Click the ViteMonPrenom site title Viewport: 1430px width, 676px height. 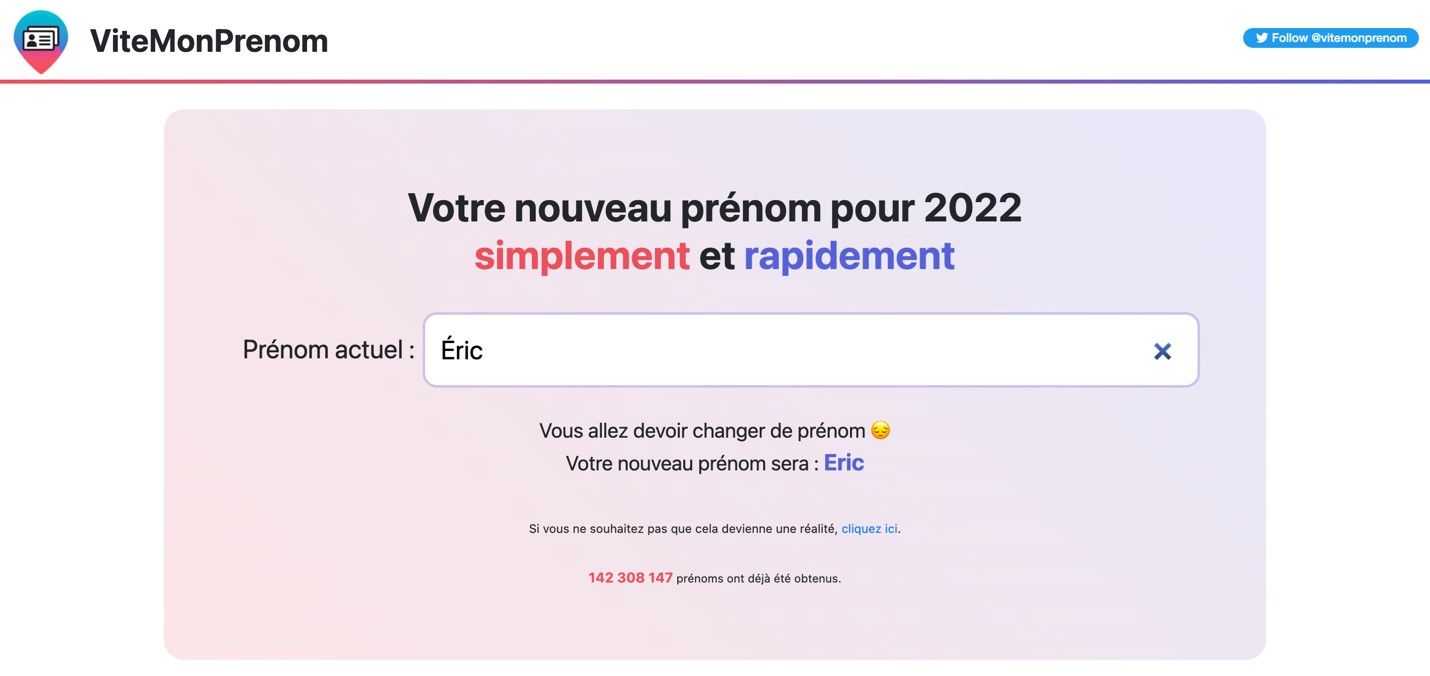coord(209,41)
